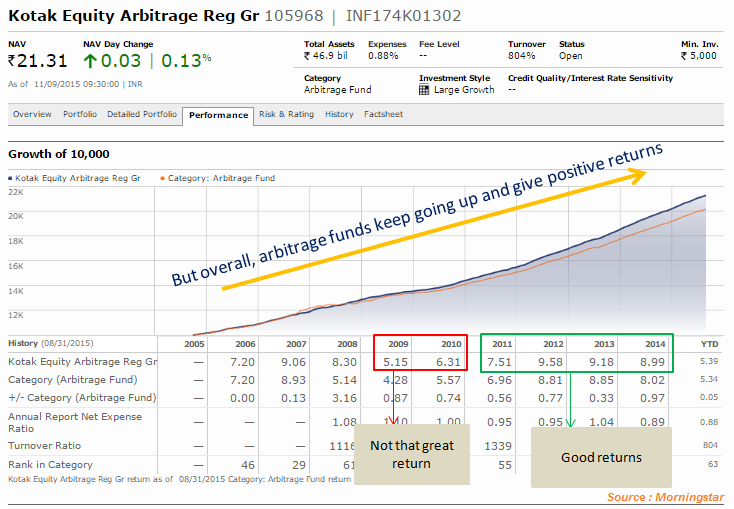Open the Overview tab
Image resolution: width=734 pixels, height=509 pixels.
pos(32,115)
